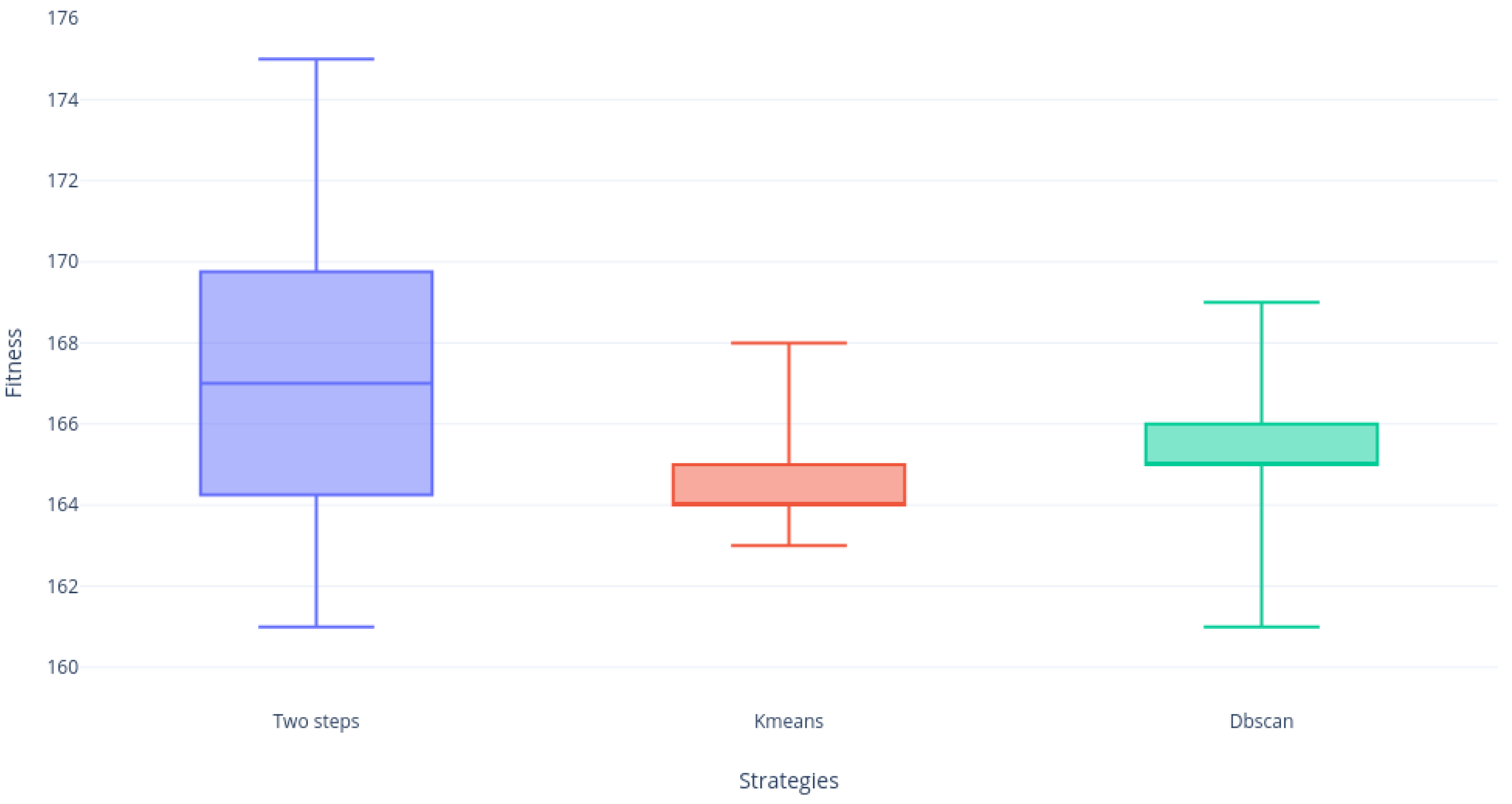1512x804 pixels.
Task: Click the "Strategies" x-axis title
Action: [x=788, y=781]
